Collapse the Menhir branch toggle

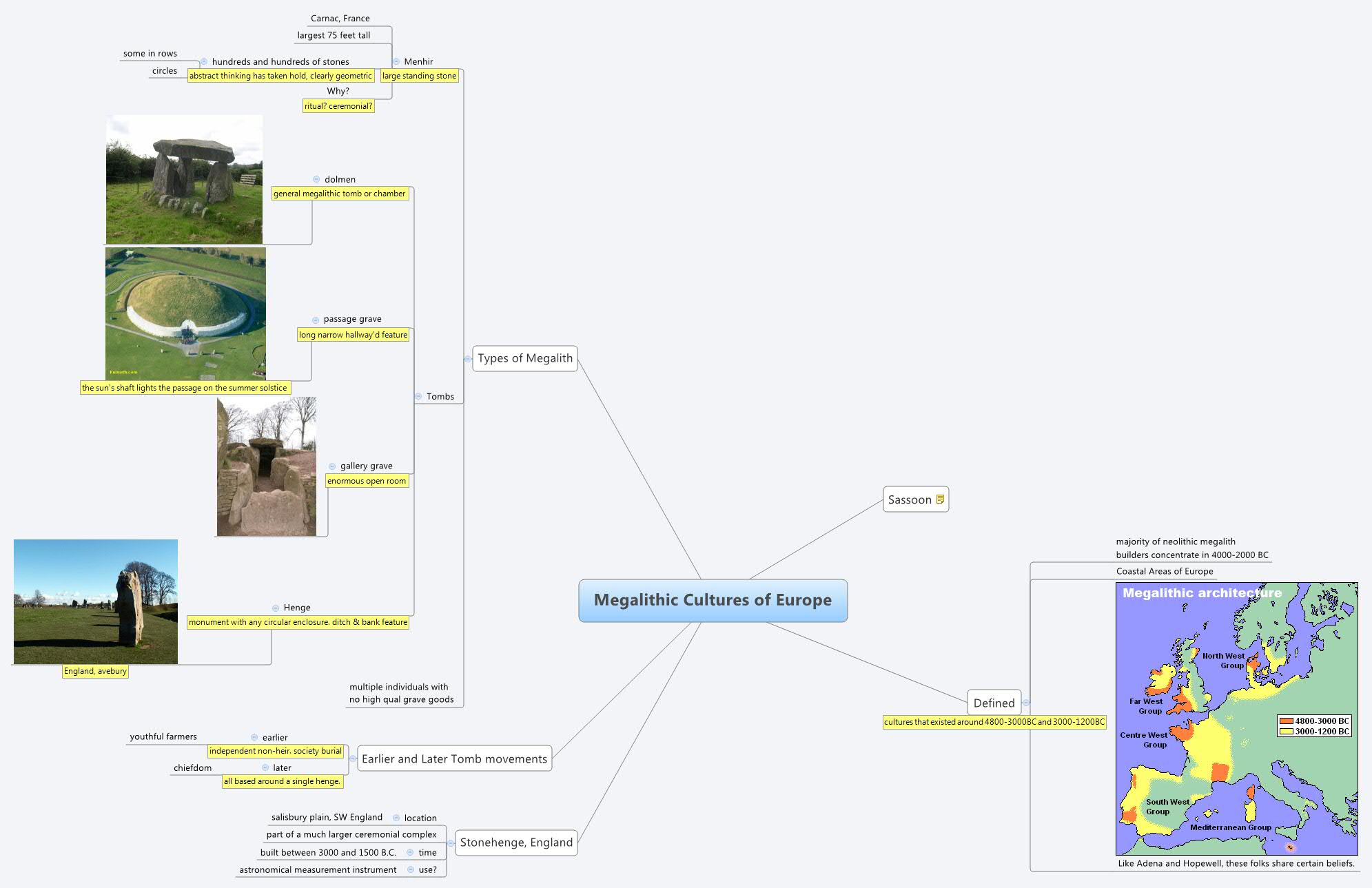396,61
